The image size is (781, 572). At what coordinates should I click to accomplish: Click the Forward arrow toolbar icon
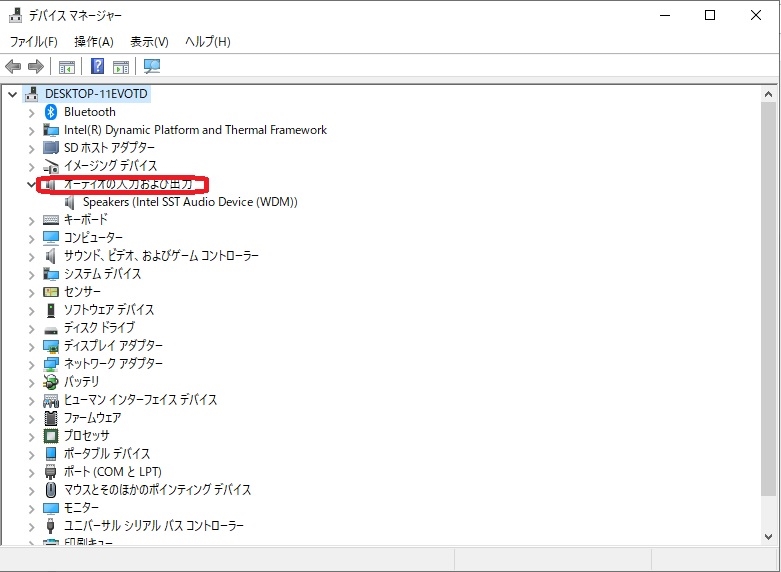[x=36, y=66]
